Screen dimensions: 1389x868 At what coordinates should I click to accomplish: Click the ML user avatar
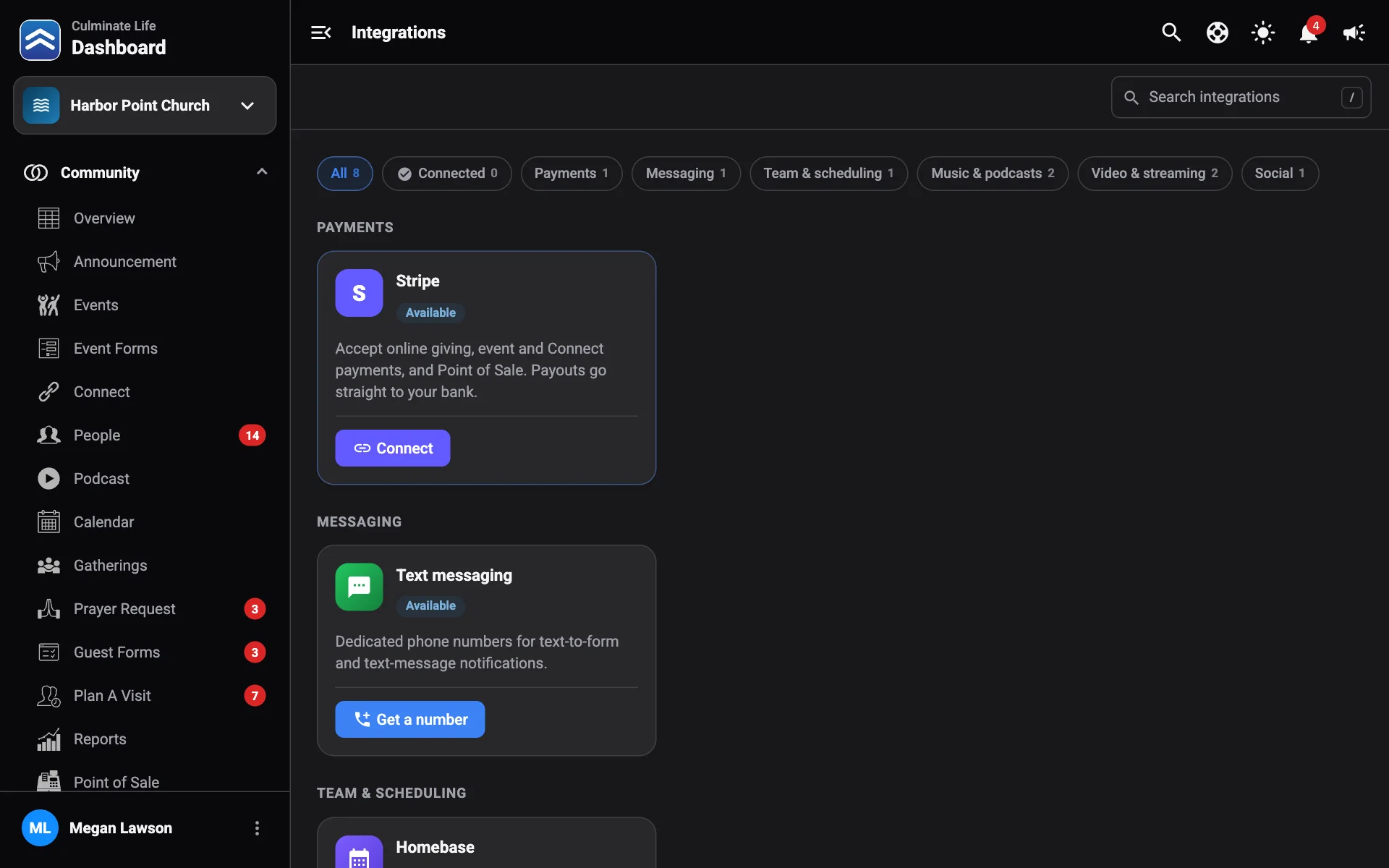click(x=40, y=828)
